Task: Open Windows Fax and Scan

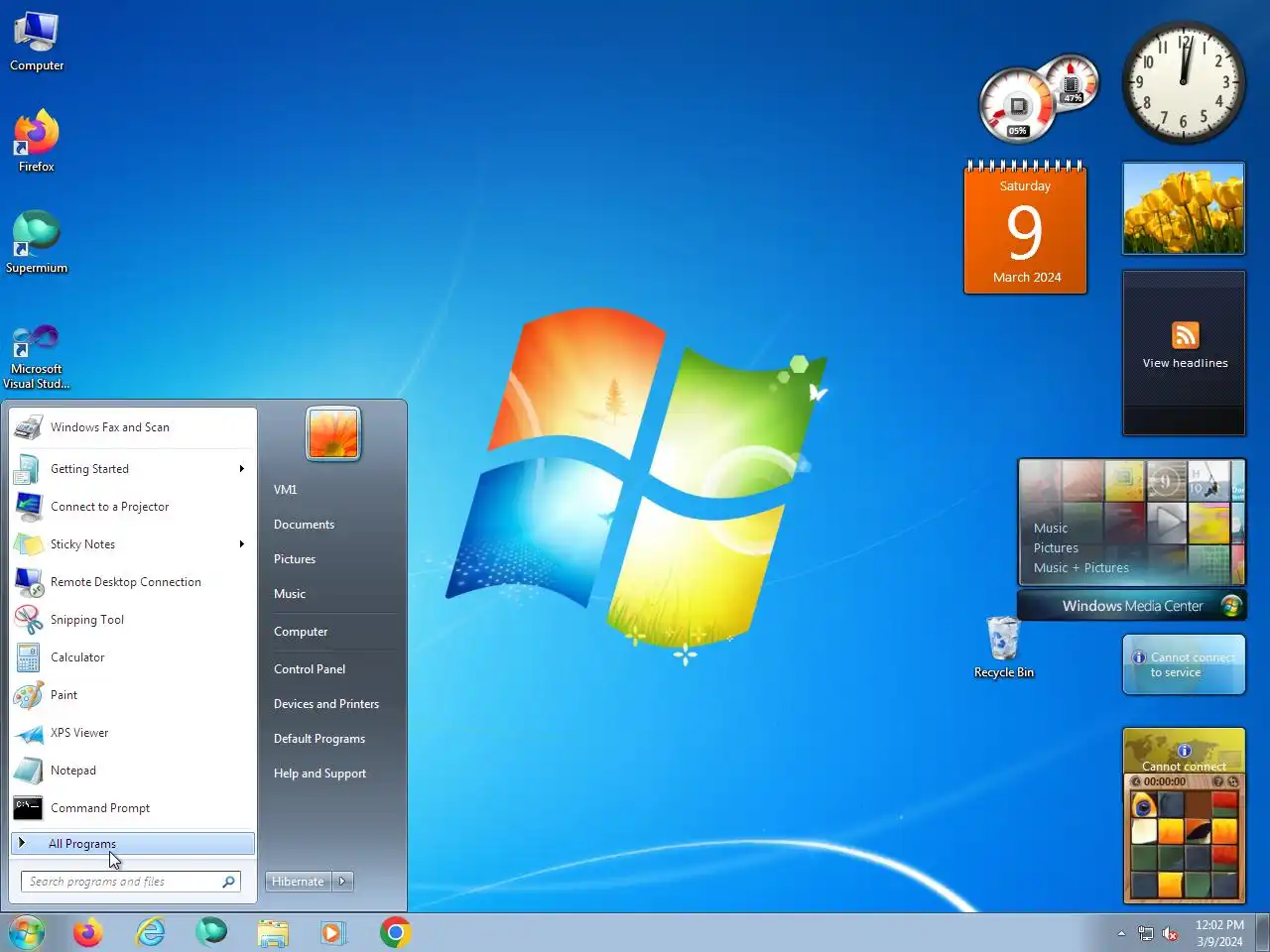Action: click(x=133, y=427)
